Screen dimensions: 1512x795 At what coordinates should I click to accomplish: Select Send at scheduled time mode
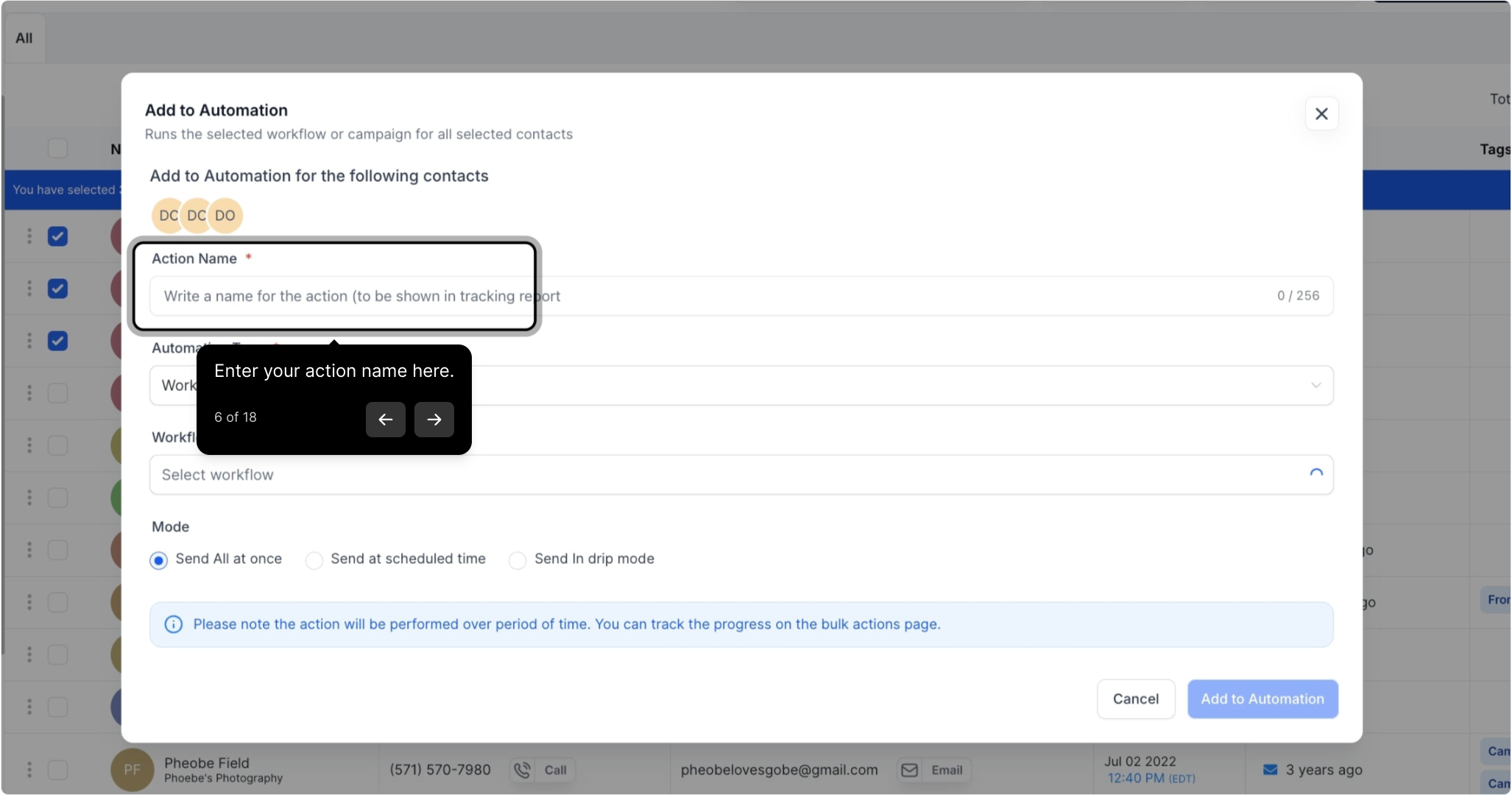point(314,560)
